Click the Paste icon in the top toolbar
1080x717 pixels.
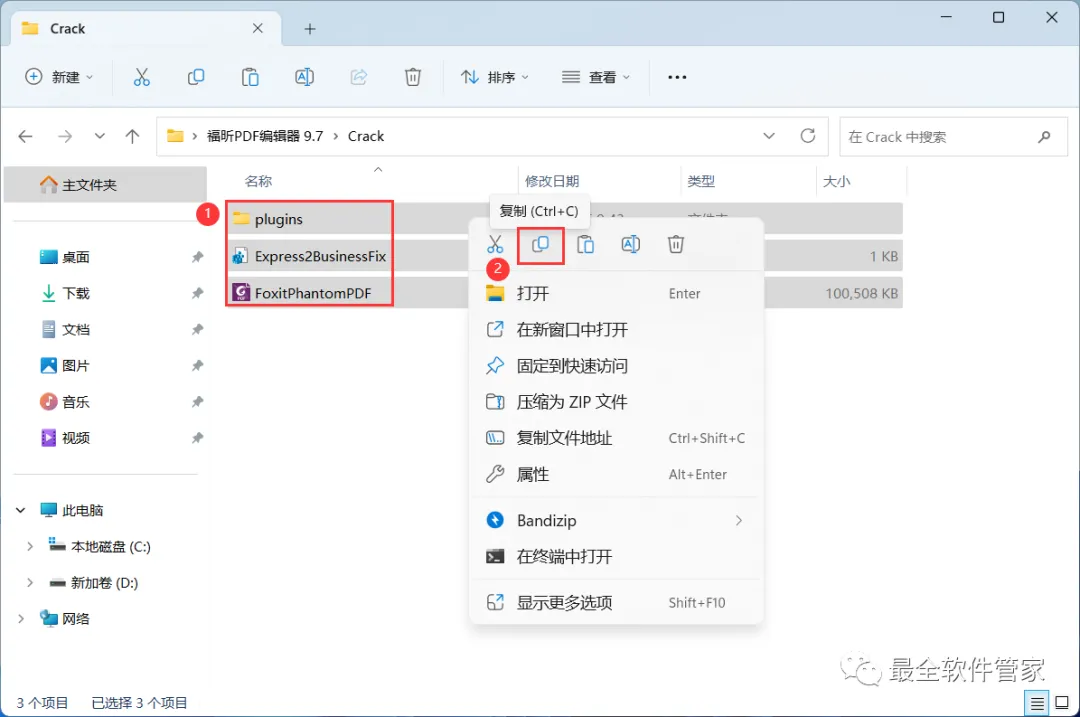pos(250,77)
